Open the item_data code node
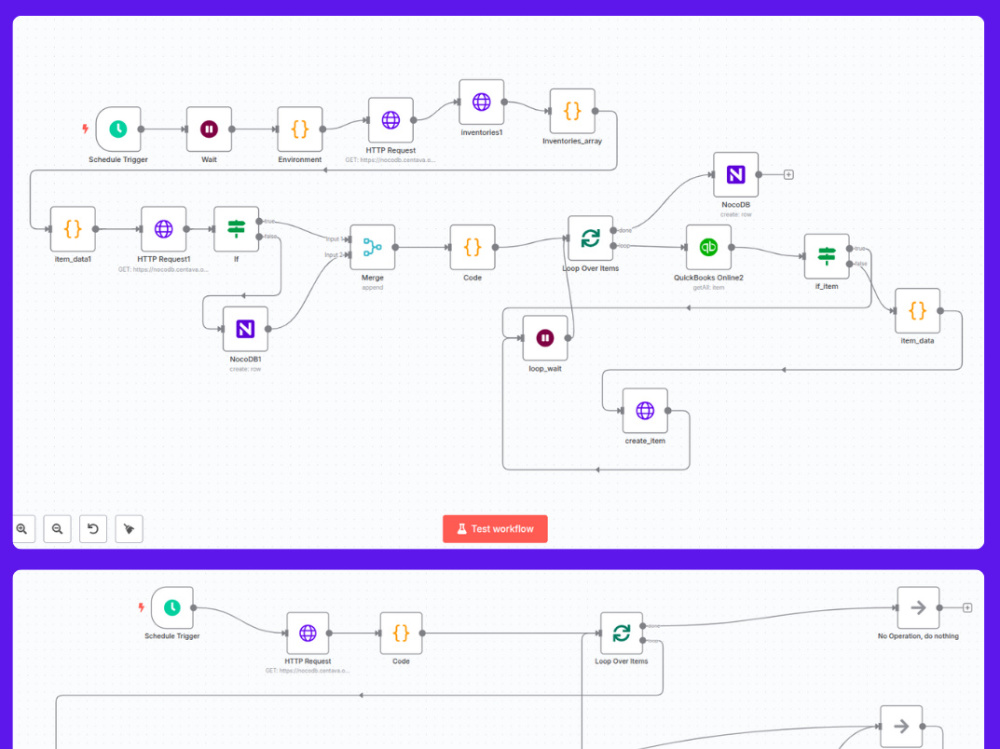The width and height of the screenshot is (1000, 749). click(917, 311)
